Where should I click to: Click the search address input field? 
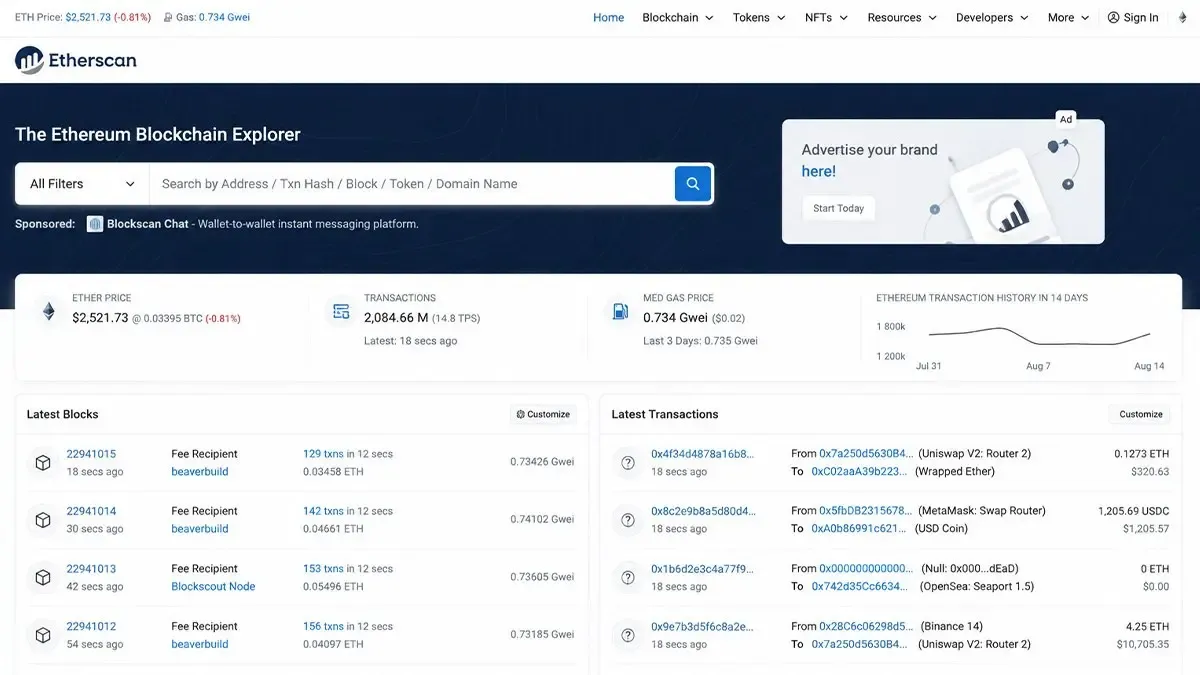pos(412,184)
